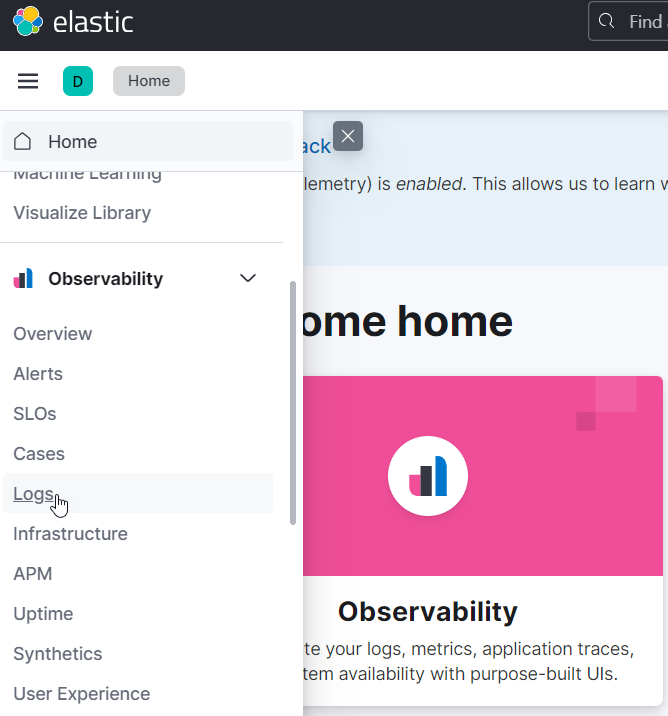The height and width of the screenshot is (716, 668).
Task: Open the Logs page
Action: 33,494
